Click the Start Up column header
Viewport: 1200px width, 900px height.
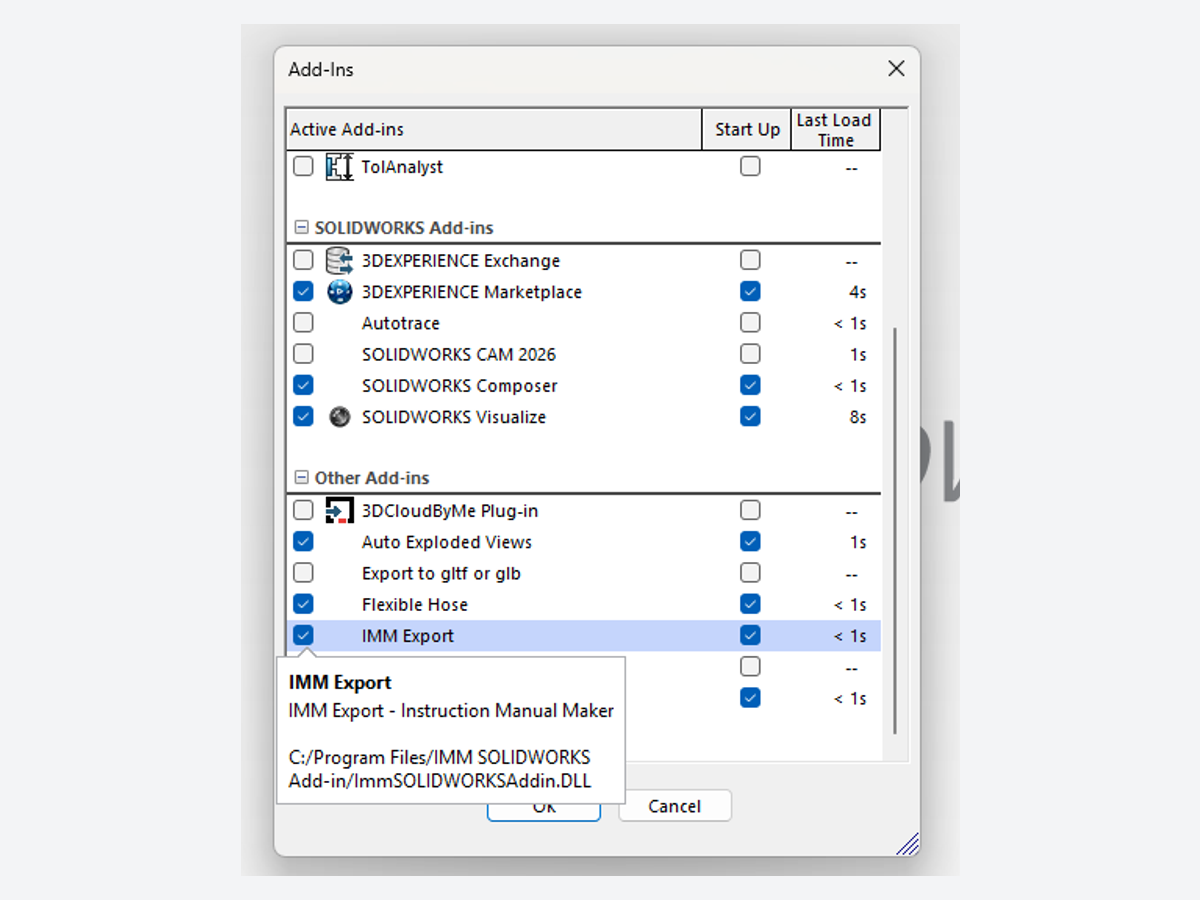[747, 130]
